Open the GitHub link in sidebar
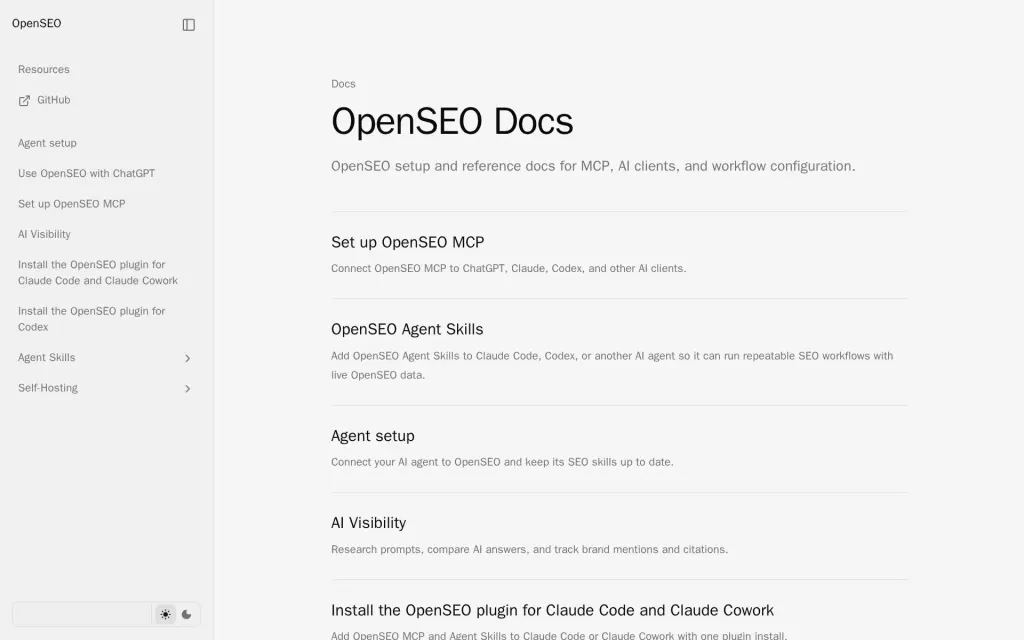Screen dimensions: 1024x640 coord(54,100)
